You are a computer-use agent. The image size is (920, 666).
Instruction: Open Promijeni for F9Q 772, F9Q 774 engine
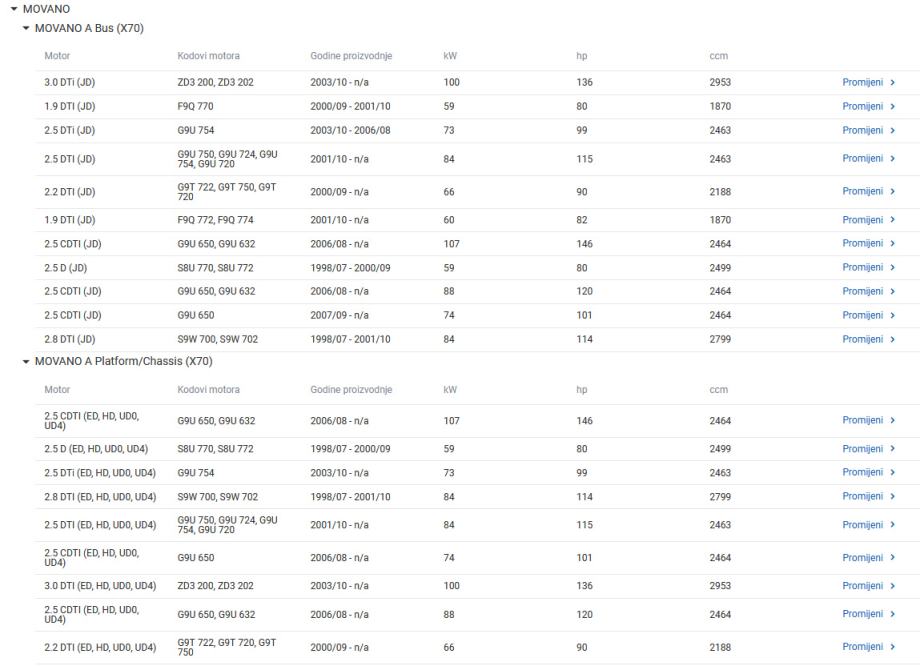(862, 220)
